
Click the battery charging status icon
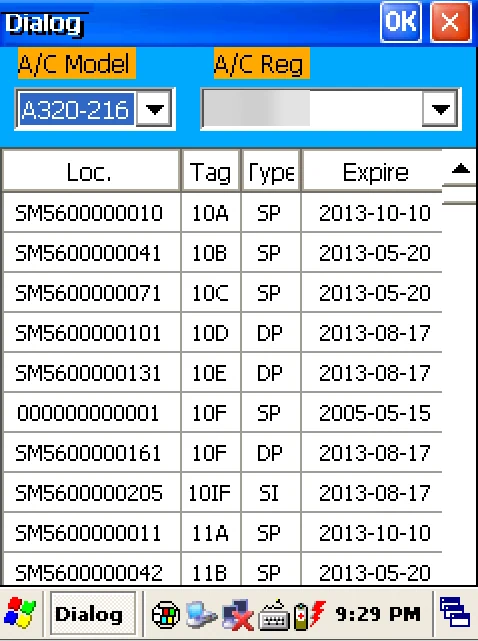coord(310,614)
